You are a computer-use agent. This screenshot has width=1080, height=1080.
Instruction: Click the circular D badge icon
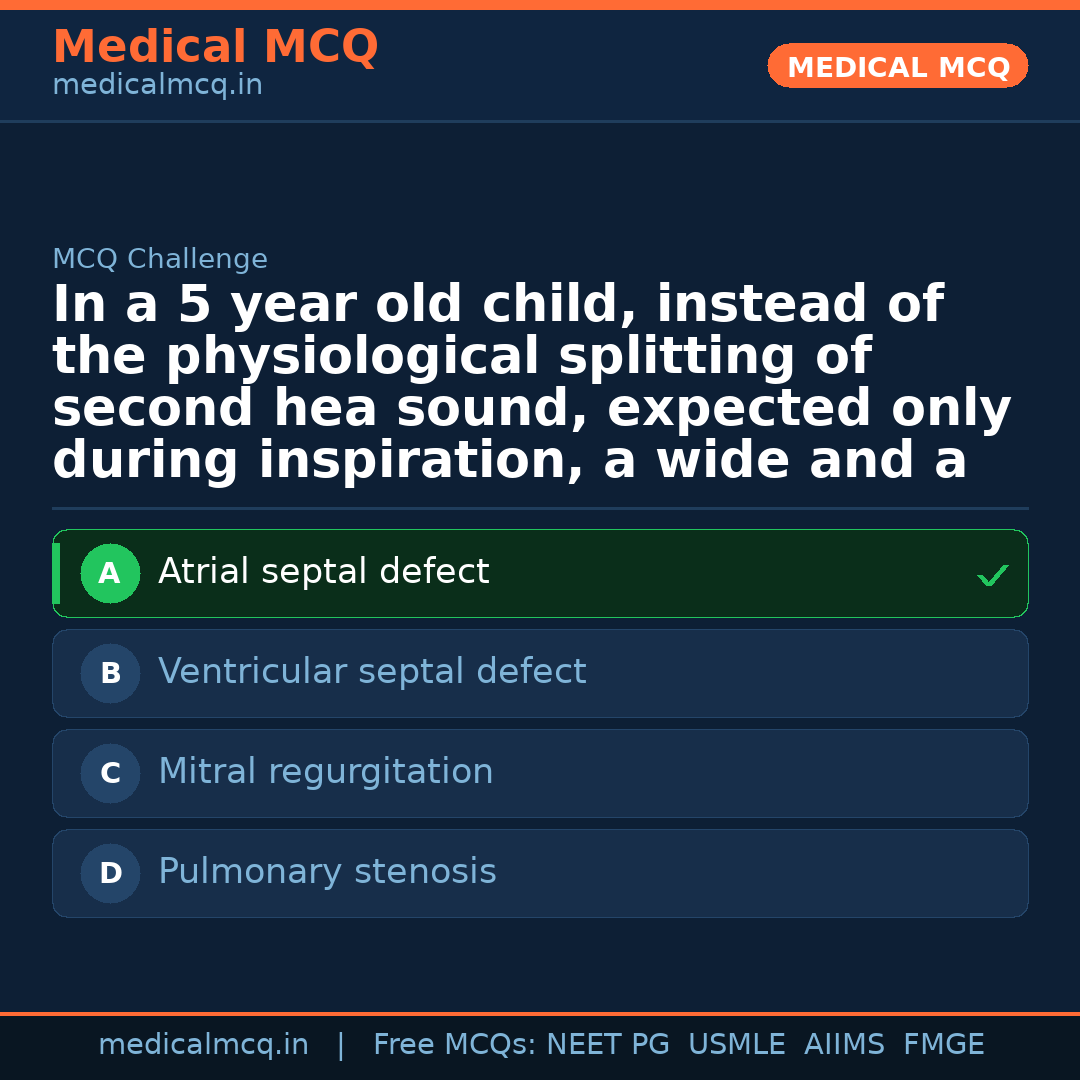(x=110, y=873)
